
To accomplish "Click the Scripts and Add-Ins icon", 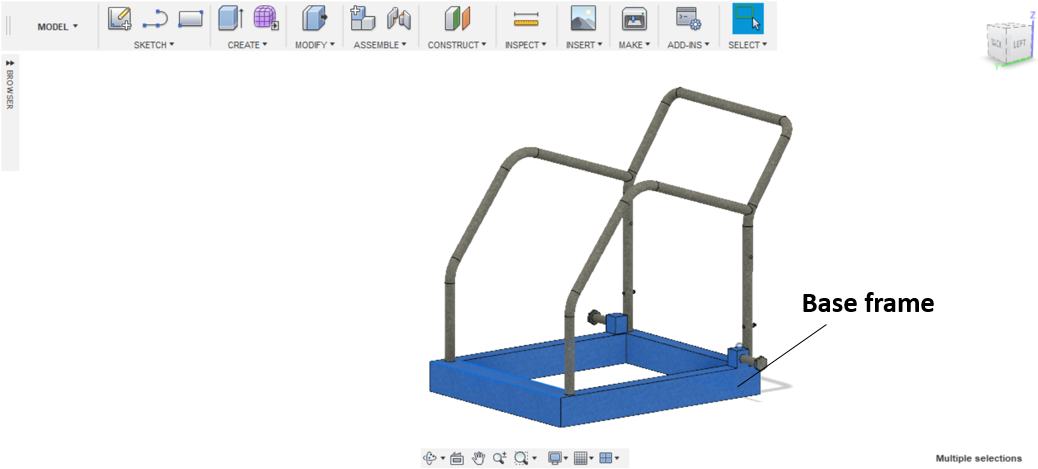I will pos(688,19).
